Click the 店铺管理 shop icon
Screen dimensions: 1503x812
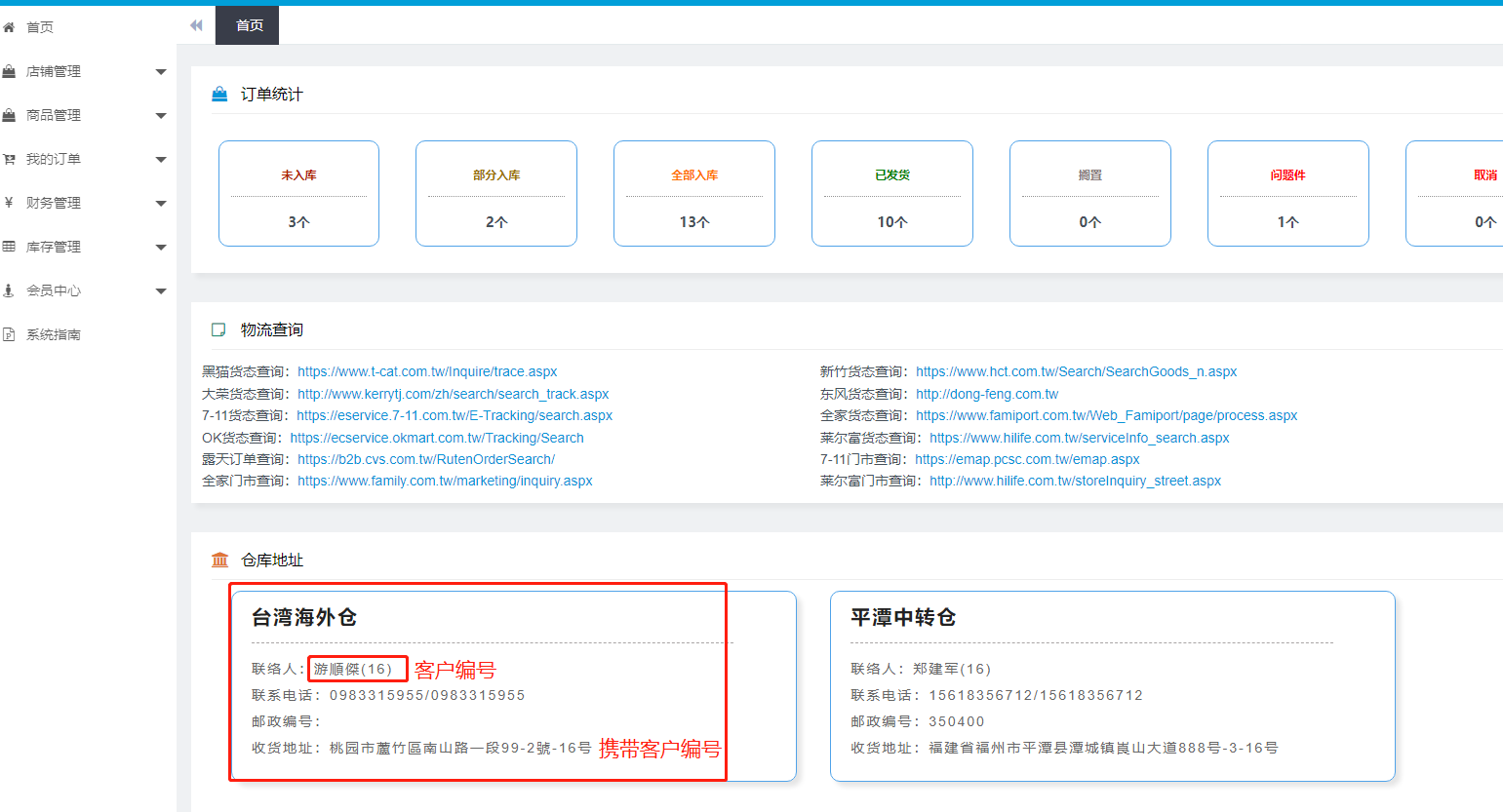[x=9, y=71]
